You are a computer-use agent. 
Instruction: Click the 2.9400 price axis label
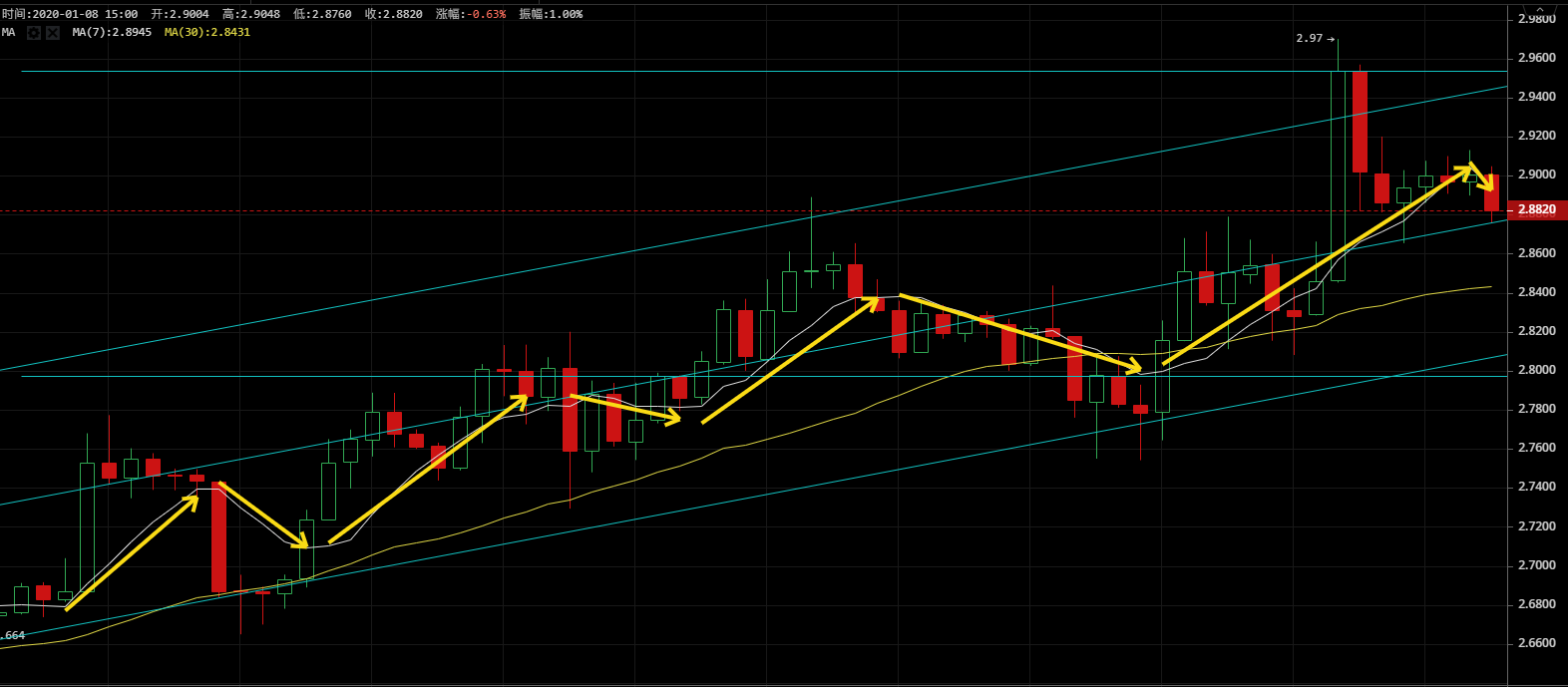pyautogui.click(x=1536, y=97)
